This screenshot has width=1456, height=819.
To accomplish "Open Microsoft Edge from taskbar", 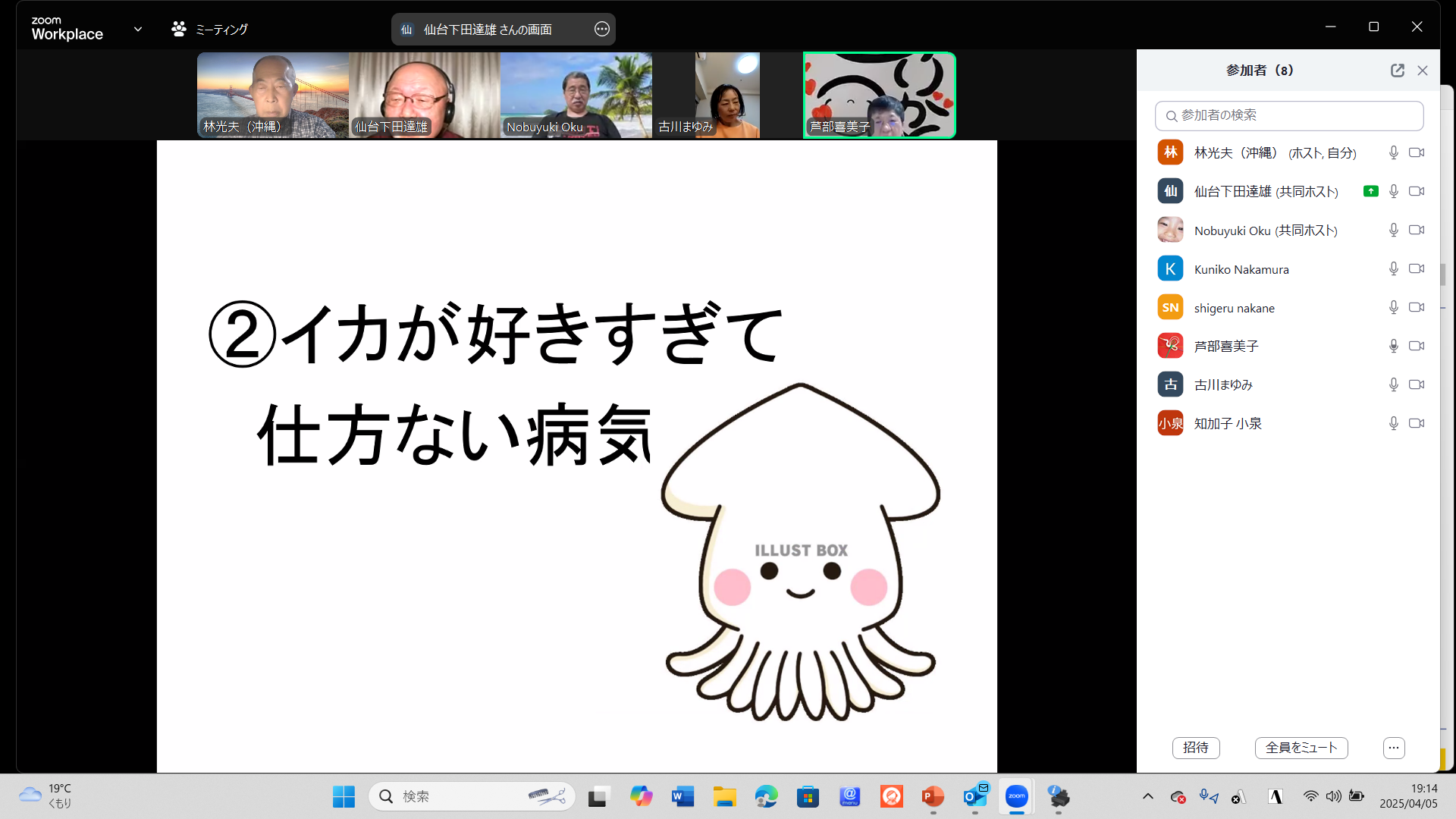I will coord(766,796).
